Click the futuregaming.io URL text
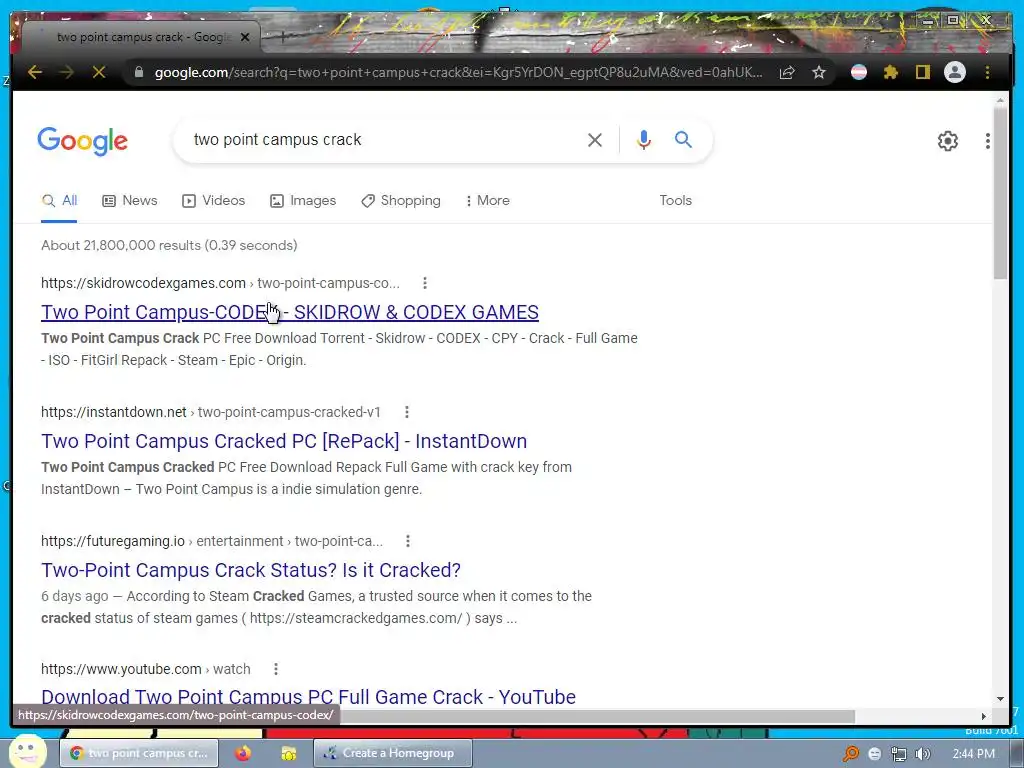1024x768 pixels. tap(113, 541)
